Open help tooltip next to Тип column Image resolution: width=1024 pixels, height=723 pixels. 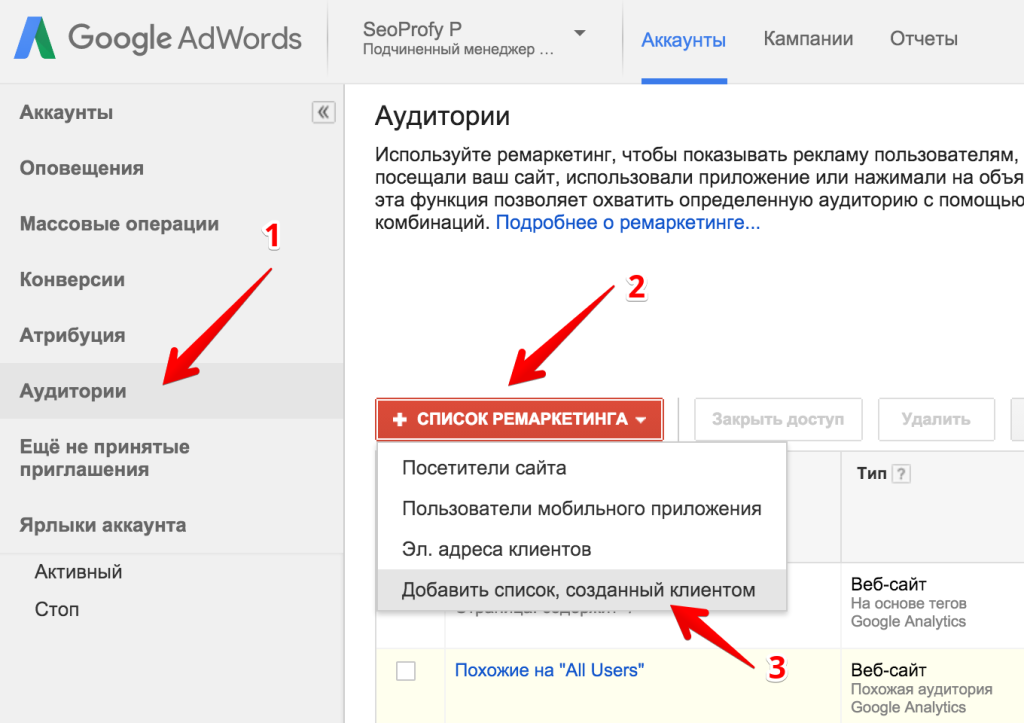pos(901,474)
